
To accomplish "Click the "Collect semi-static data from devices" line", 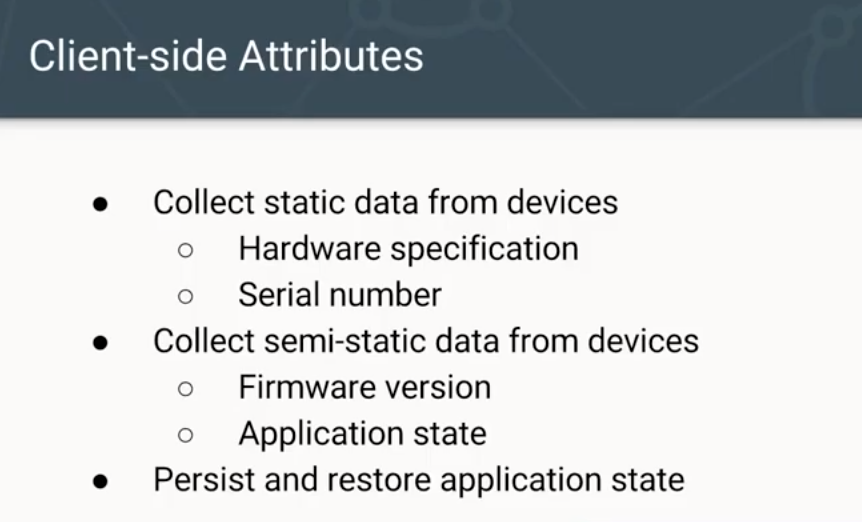I will [x=426, y=341].
